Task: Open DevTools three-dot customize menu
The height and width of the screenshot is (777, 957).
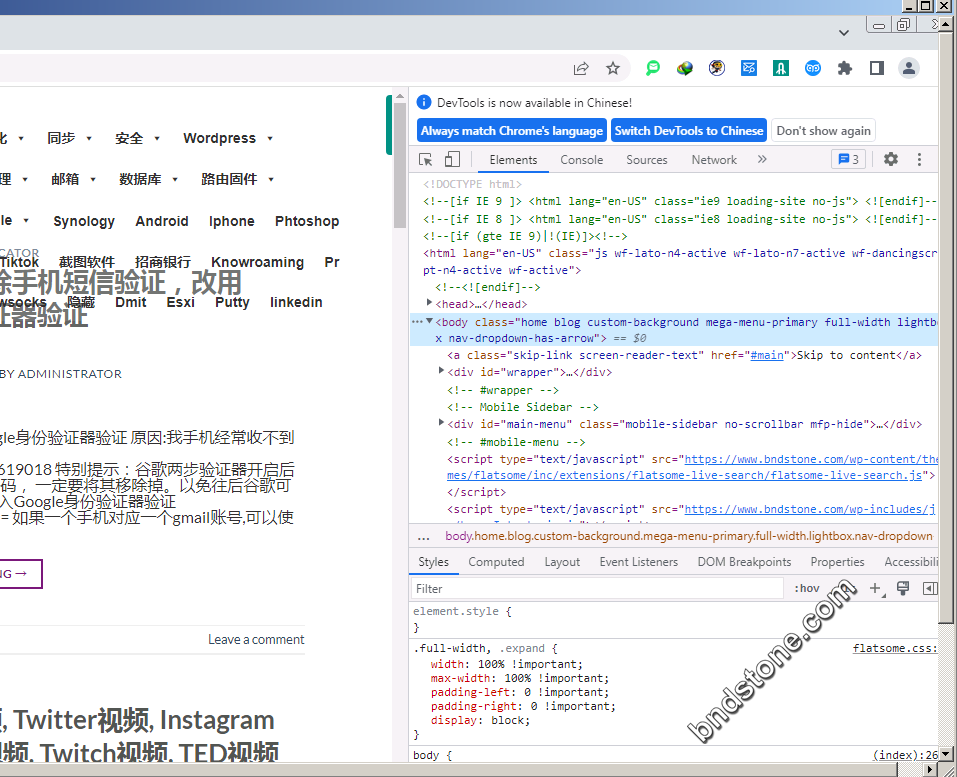Action: coord(920,160)
